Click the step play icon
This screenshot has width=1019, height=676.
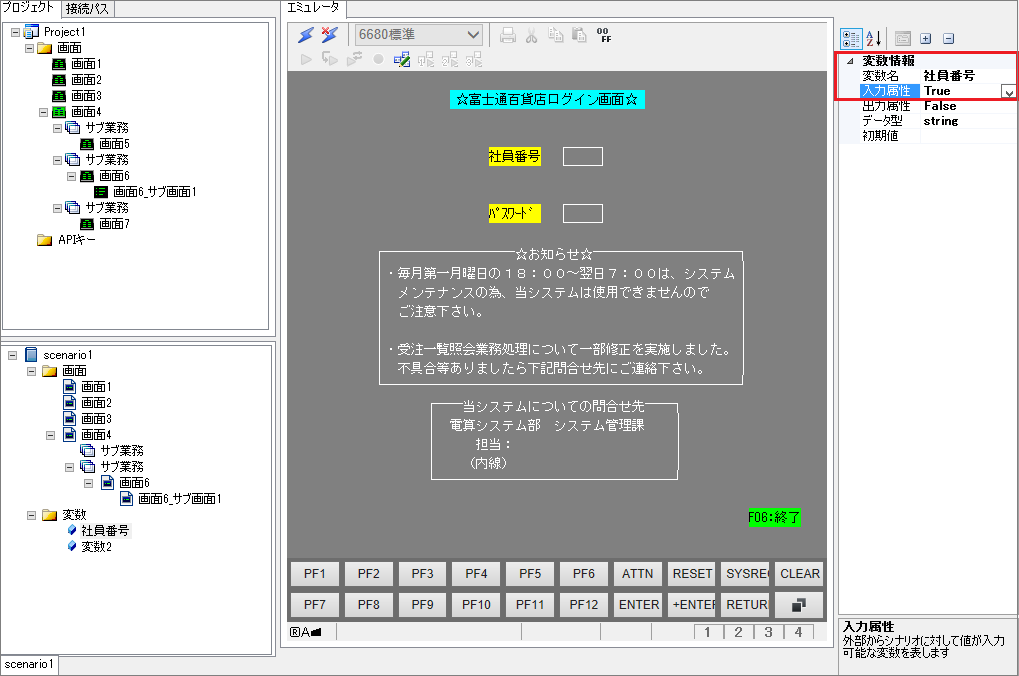pos(330,60)
